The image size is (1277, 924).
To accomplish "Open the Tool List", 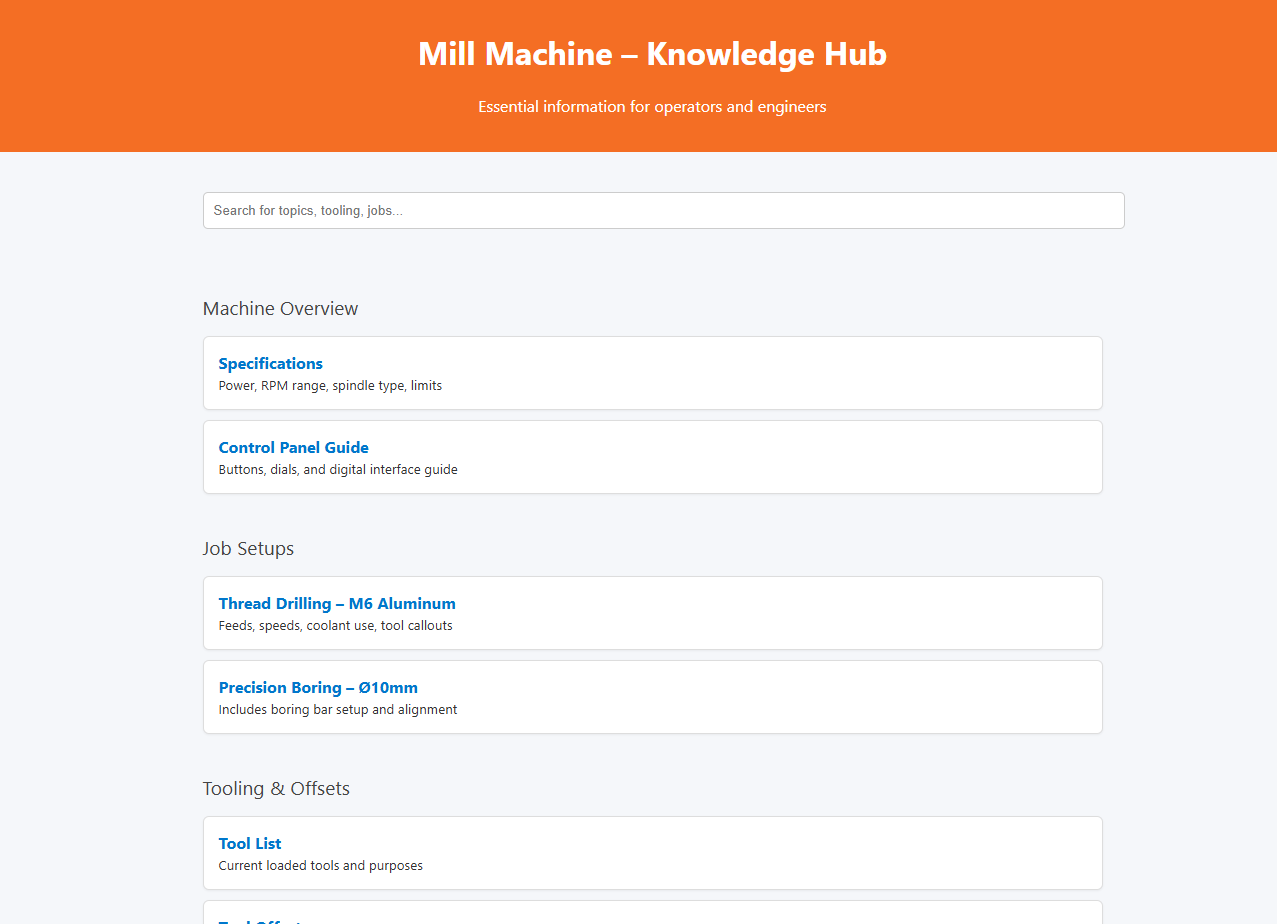I will [249, 843].
